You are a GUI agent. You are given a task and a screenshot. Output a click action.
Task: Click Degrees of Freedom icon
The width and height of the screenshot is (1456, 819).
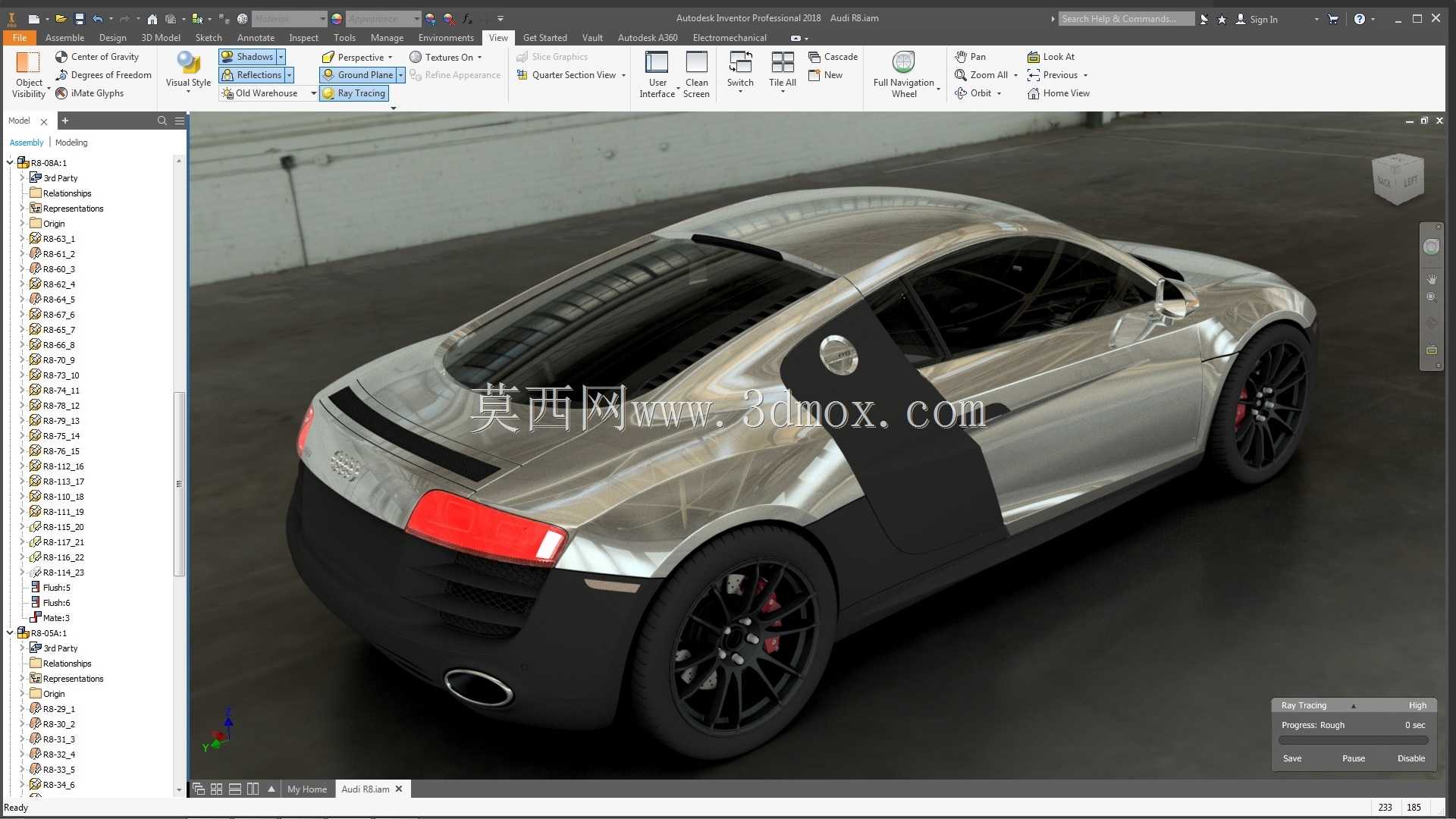(x=61, y=75)
